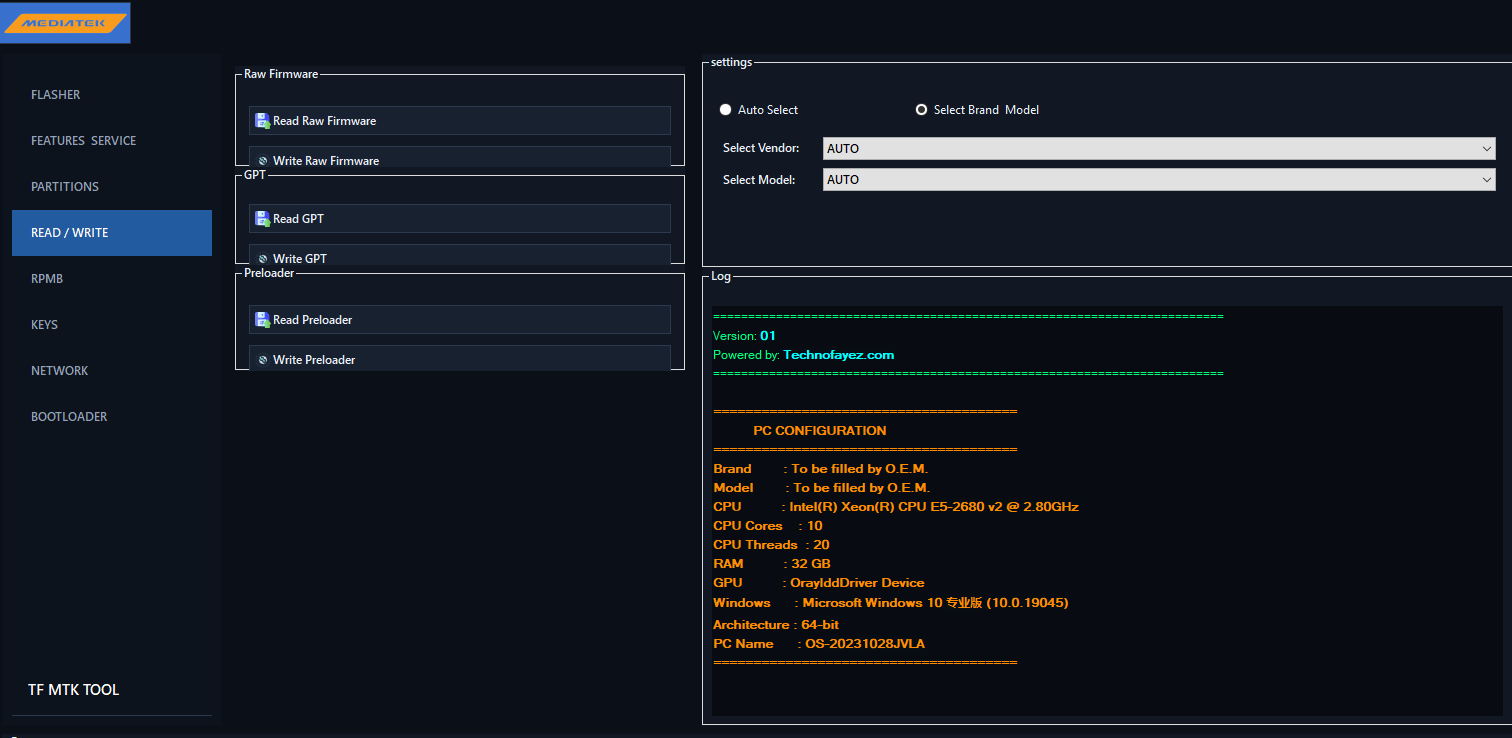Click the Read Preloader button
The width and height of the screenshot is (1512, 738).
[460, 320]
